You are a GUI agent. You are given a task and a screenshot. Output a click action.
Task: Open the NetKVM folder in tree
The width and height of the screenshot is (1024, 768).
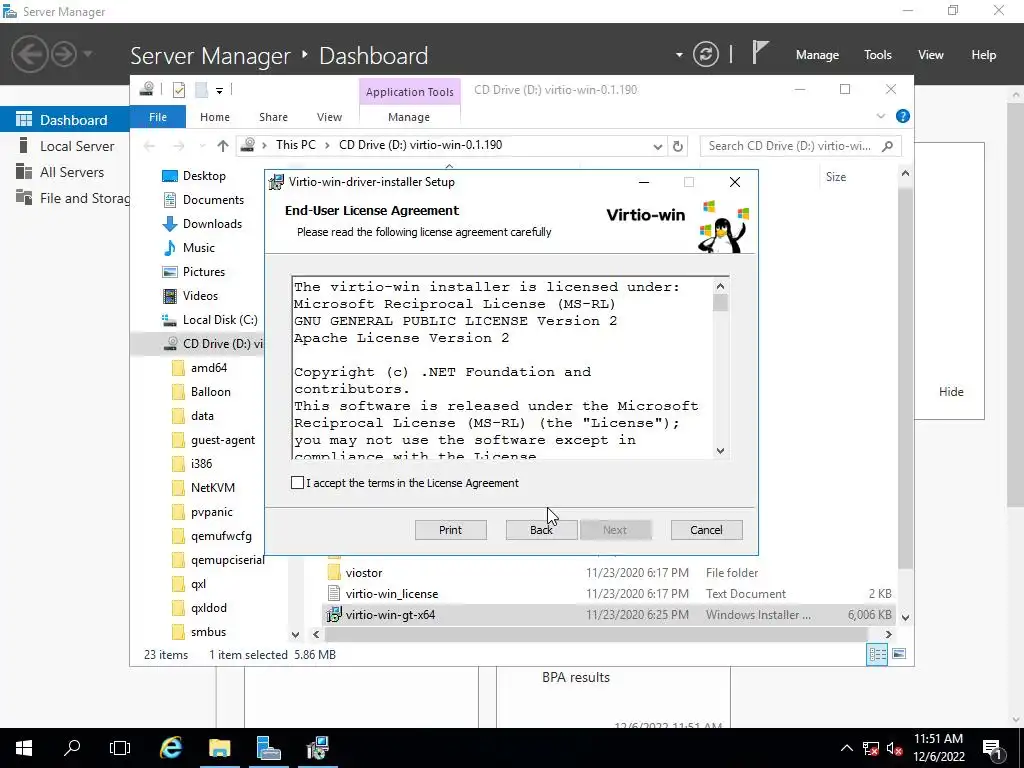point(212,488)
